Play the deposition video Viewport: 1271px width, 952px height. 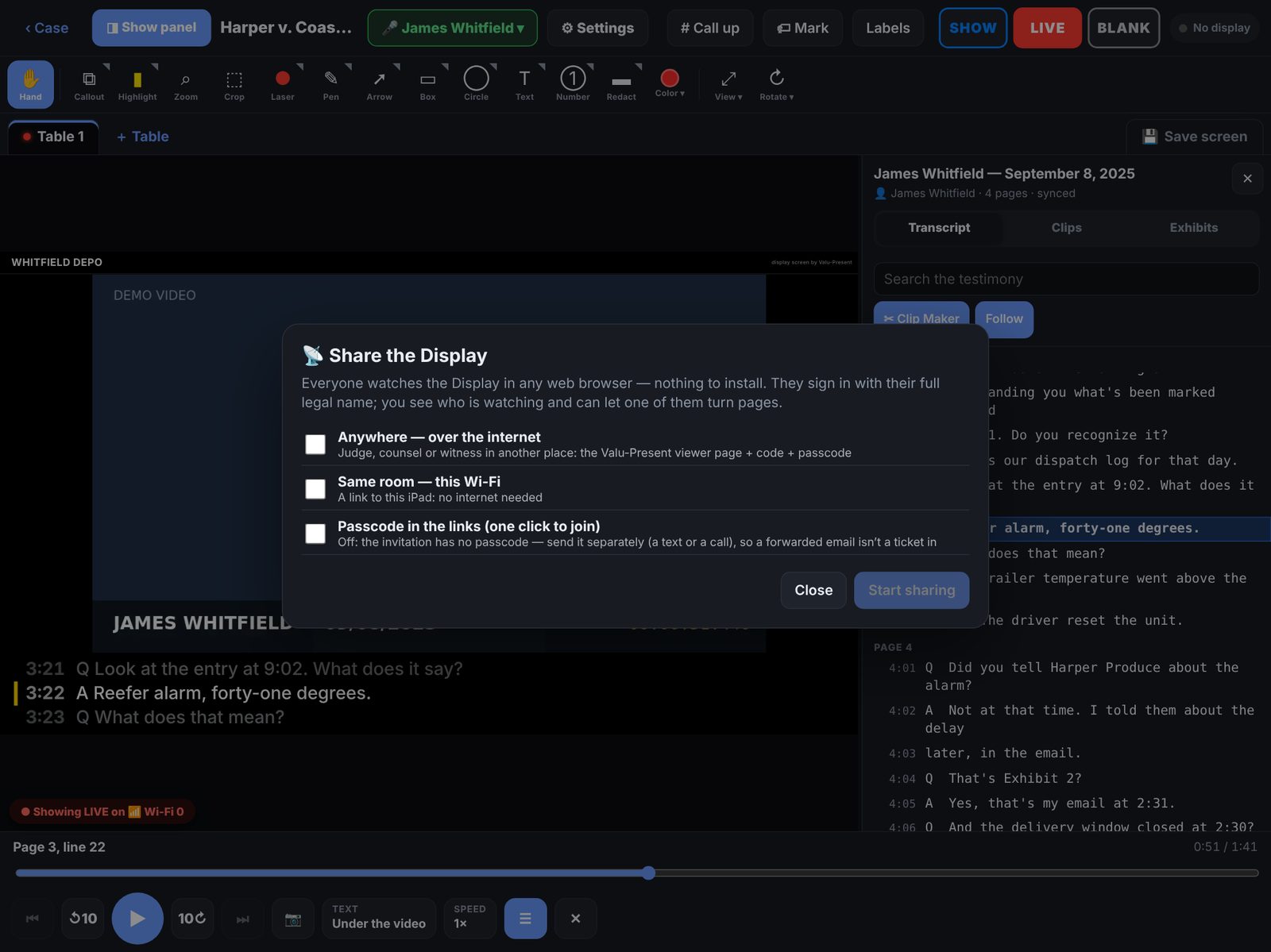137,919
